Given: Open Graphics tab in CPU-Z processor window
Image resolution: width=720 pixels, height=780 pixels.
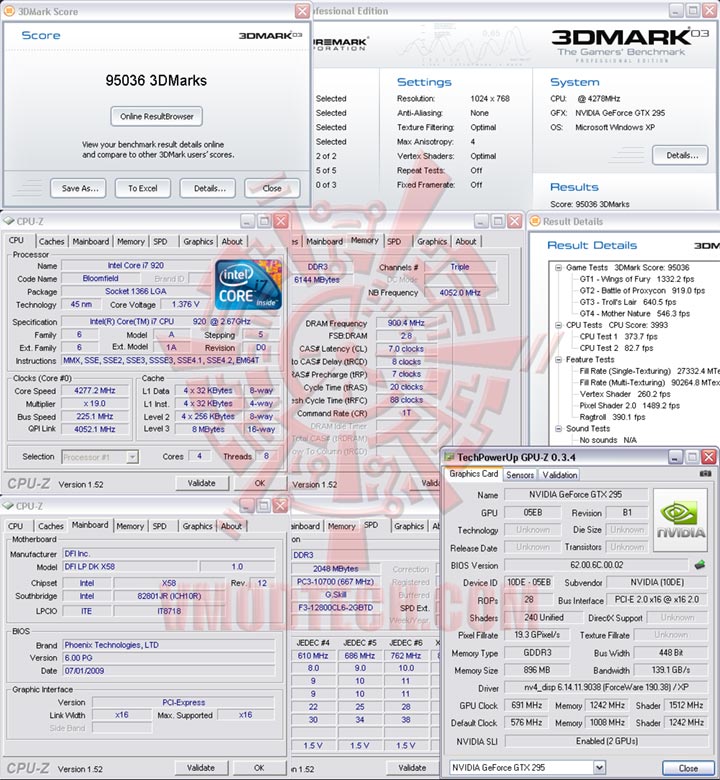Looking at the screenshot, I should [198, 241].
